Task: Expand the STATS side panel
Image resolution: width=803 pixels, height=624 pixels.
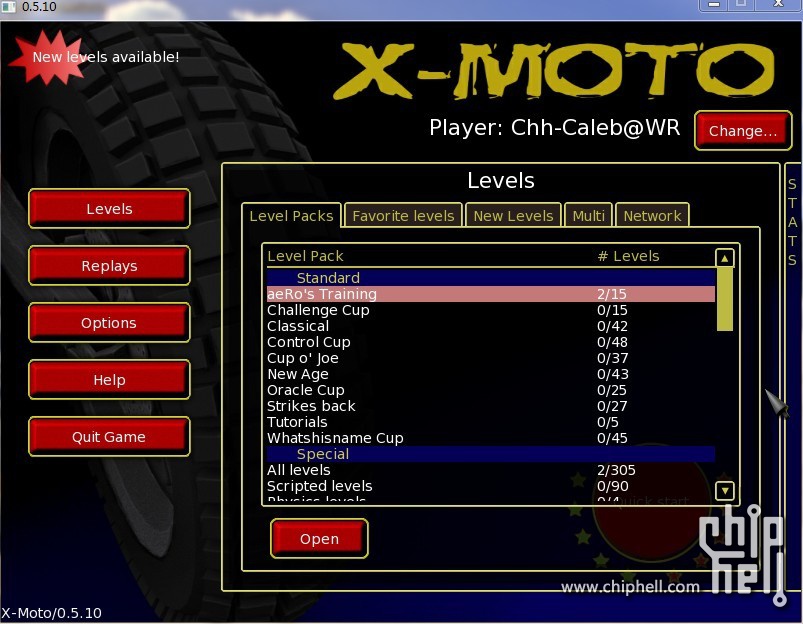Action: click(792, 222)
